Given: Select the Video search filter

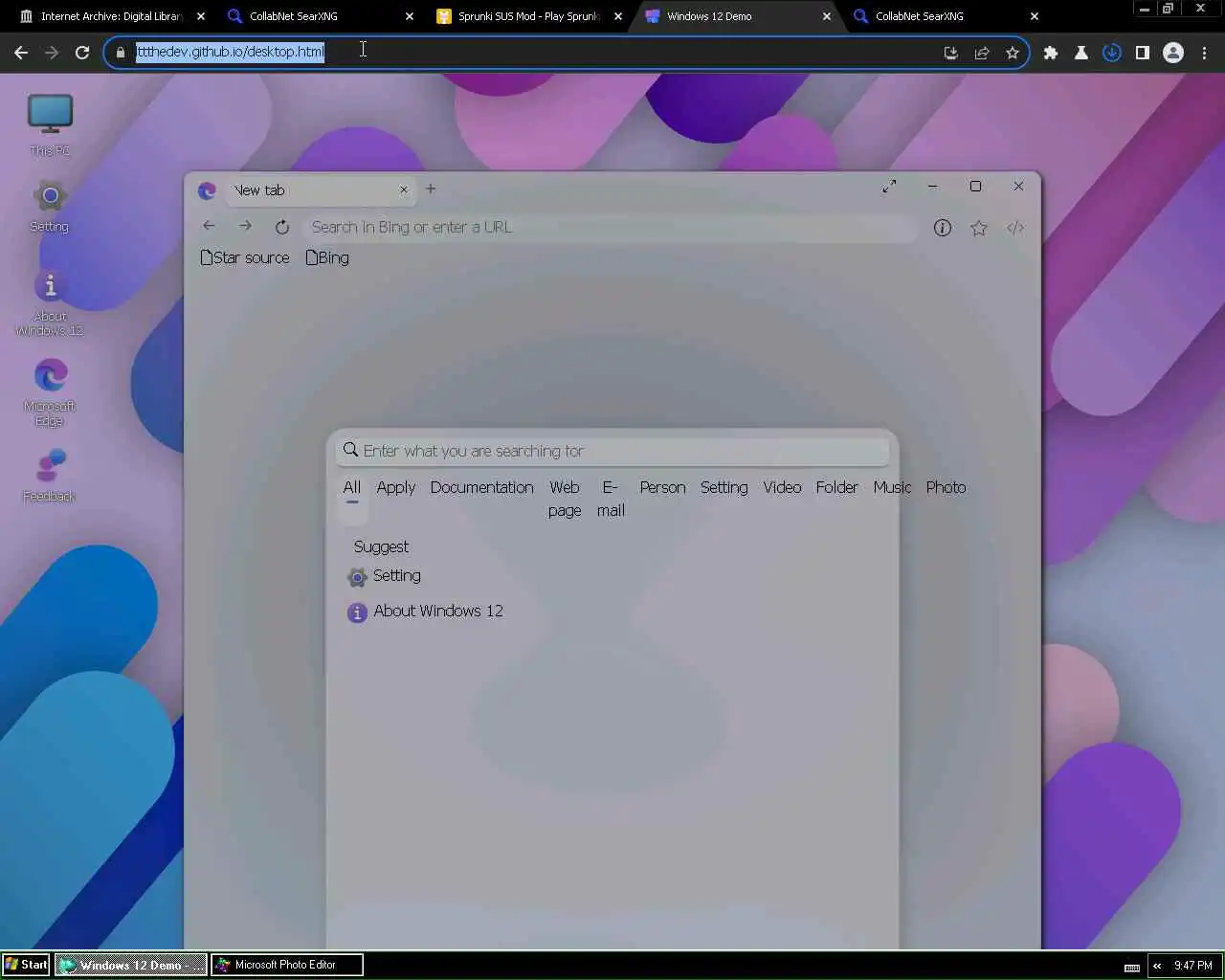Looking at the screenshot, I should tap(782, 487).
